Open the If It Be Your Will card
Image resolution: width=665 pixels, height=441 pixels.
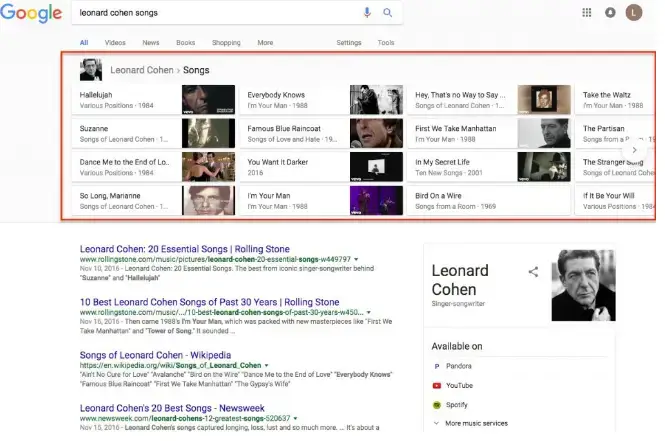[615, 201]
